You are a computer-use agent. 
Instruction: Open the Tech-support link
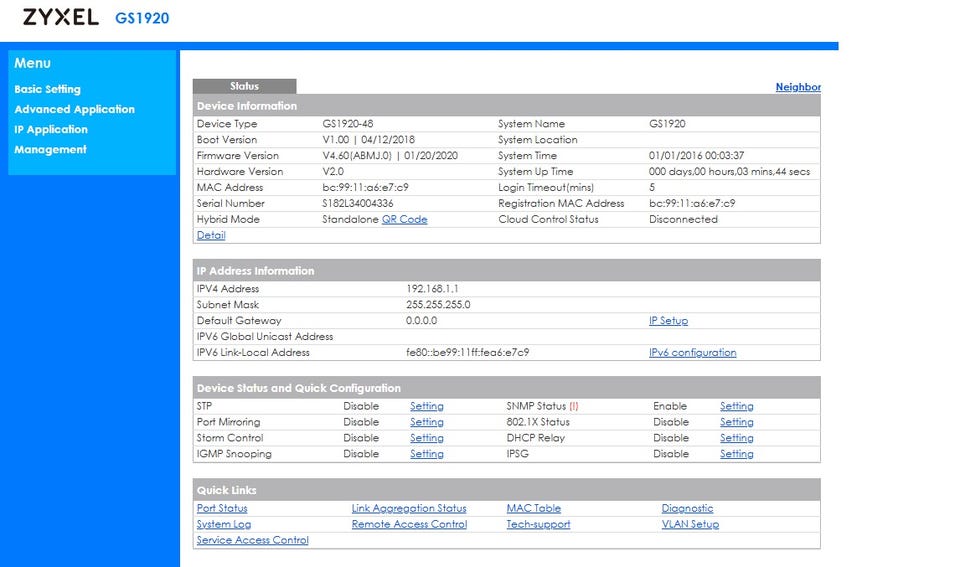click(538, 524)
